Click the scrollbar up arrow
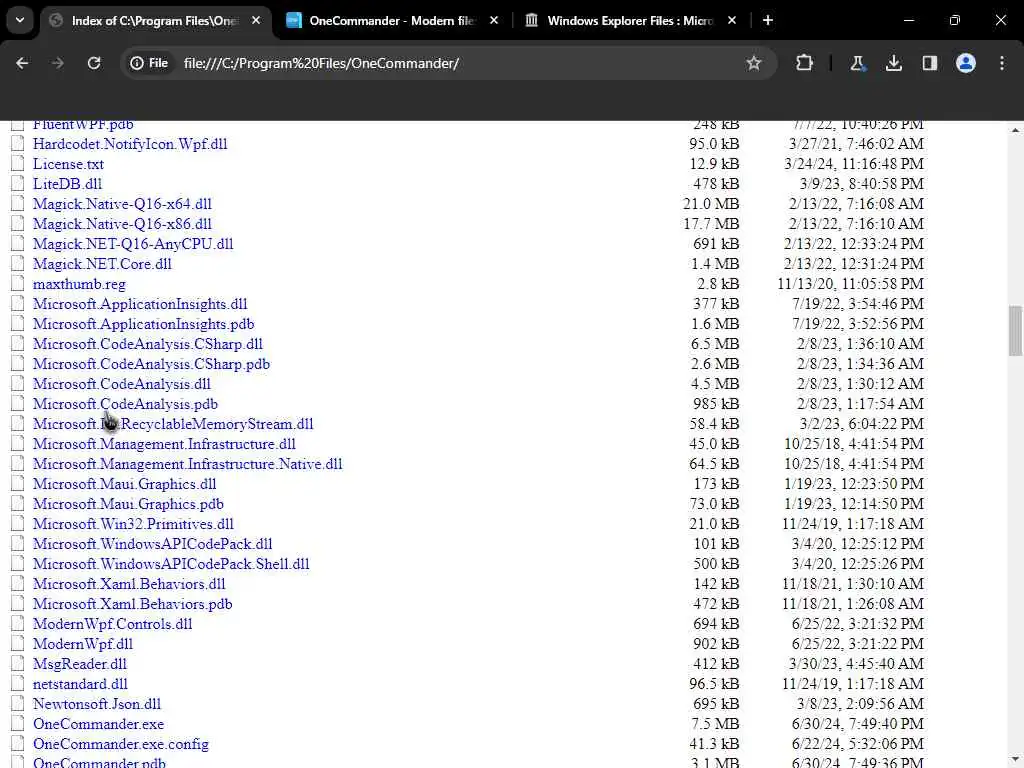 pos(1015,130)
